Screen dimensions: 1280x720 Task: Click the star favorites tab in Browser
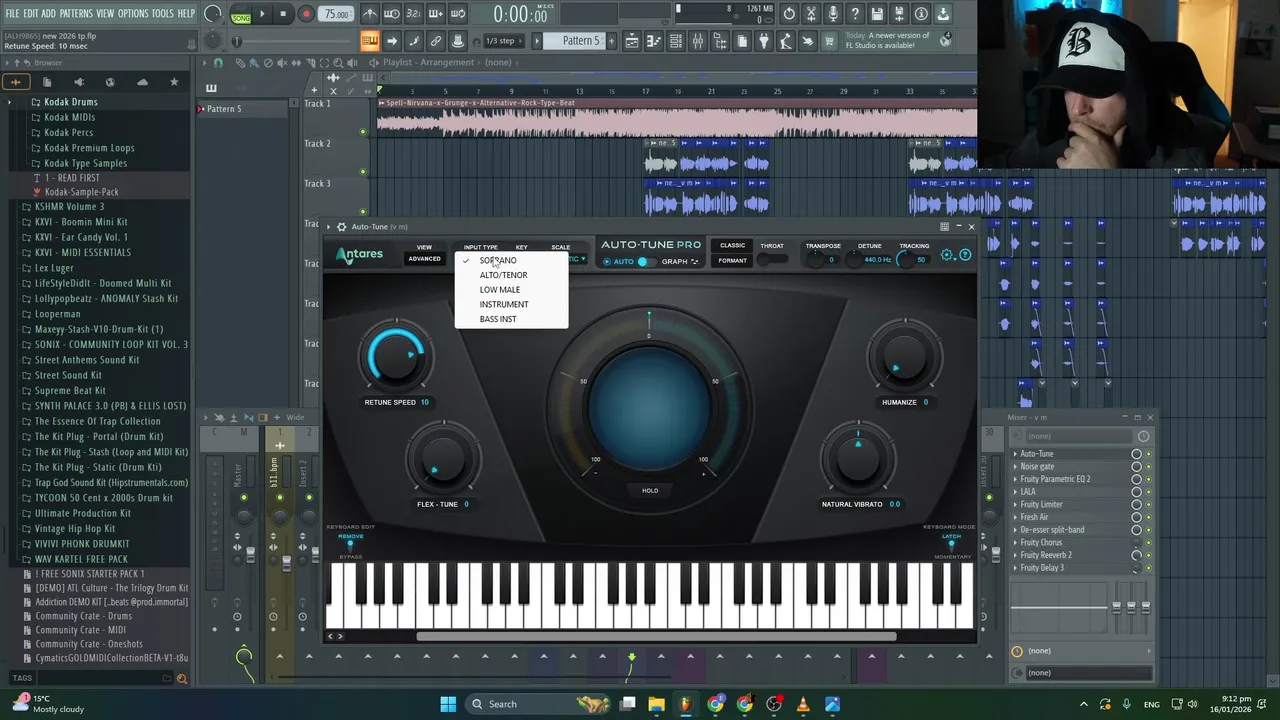point(174,82)
